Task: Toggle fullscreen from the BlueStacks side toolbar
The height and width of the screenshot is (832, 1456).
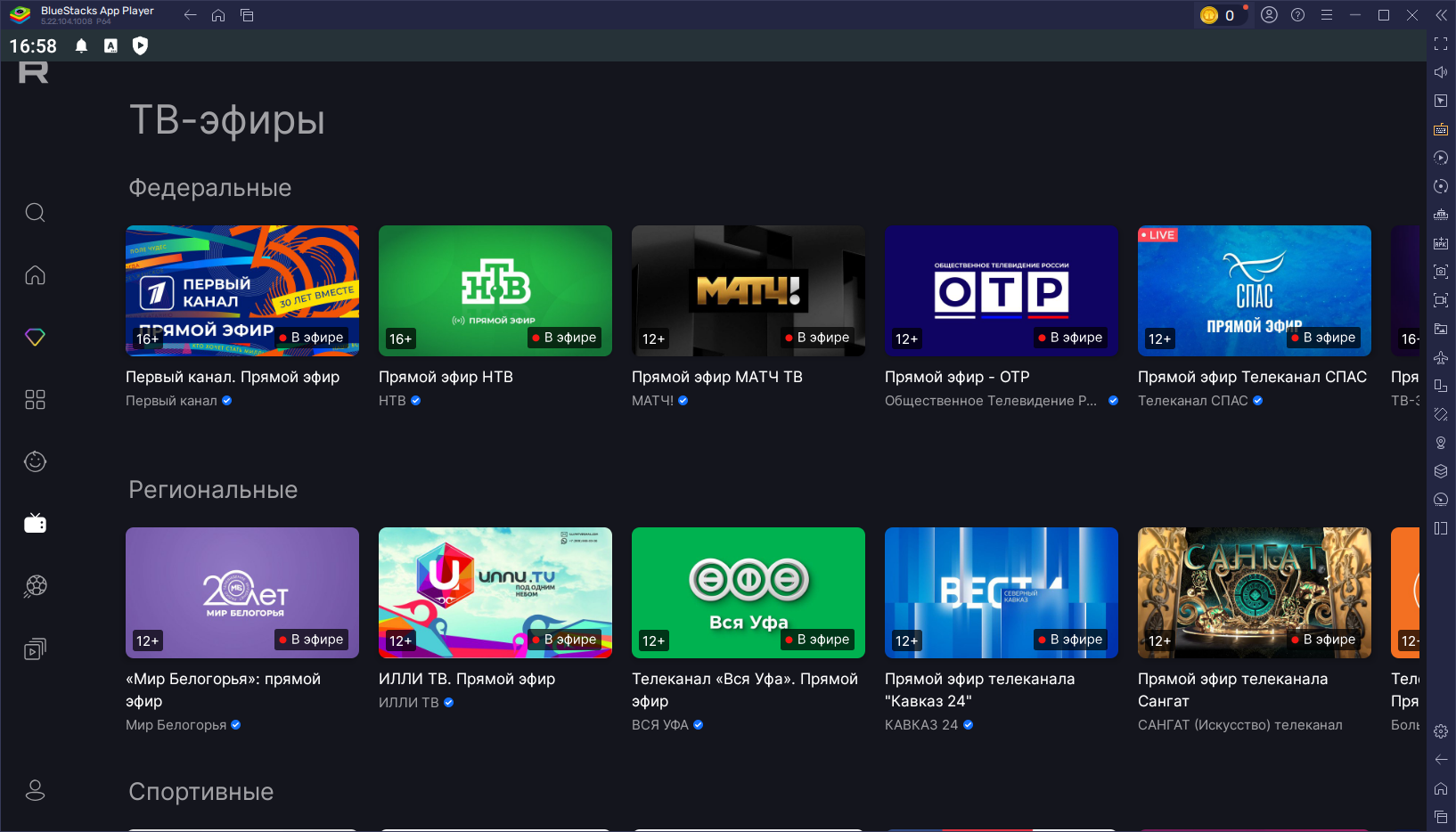Action: click(x=1441, y=44)
